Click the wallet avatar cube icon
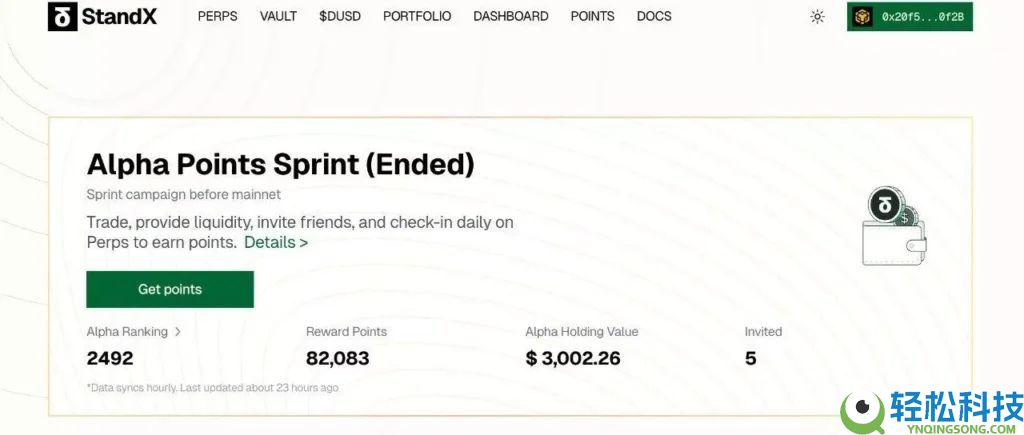1024x435 pixels. point(863,17)
